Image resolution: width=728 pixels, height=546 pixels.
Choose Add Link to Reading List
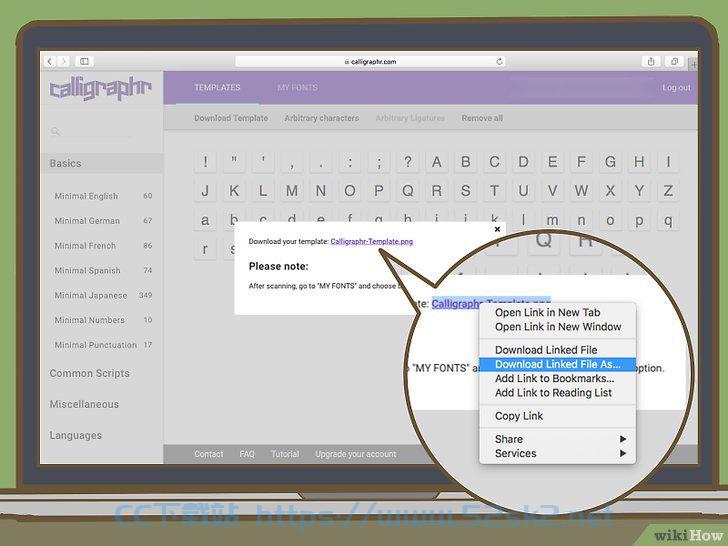557,393
